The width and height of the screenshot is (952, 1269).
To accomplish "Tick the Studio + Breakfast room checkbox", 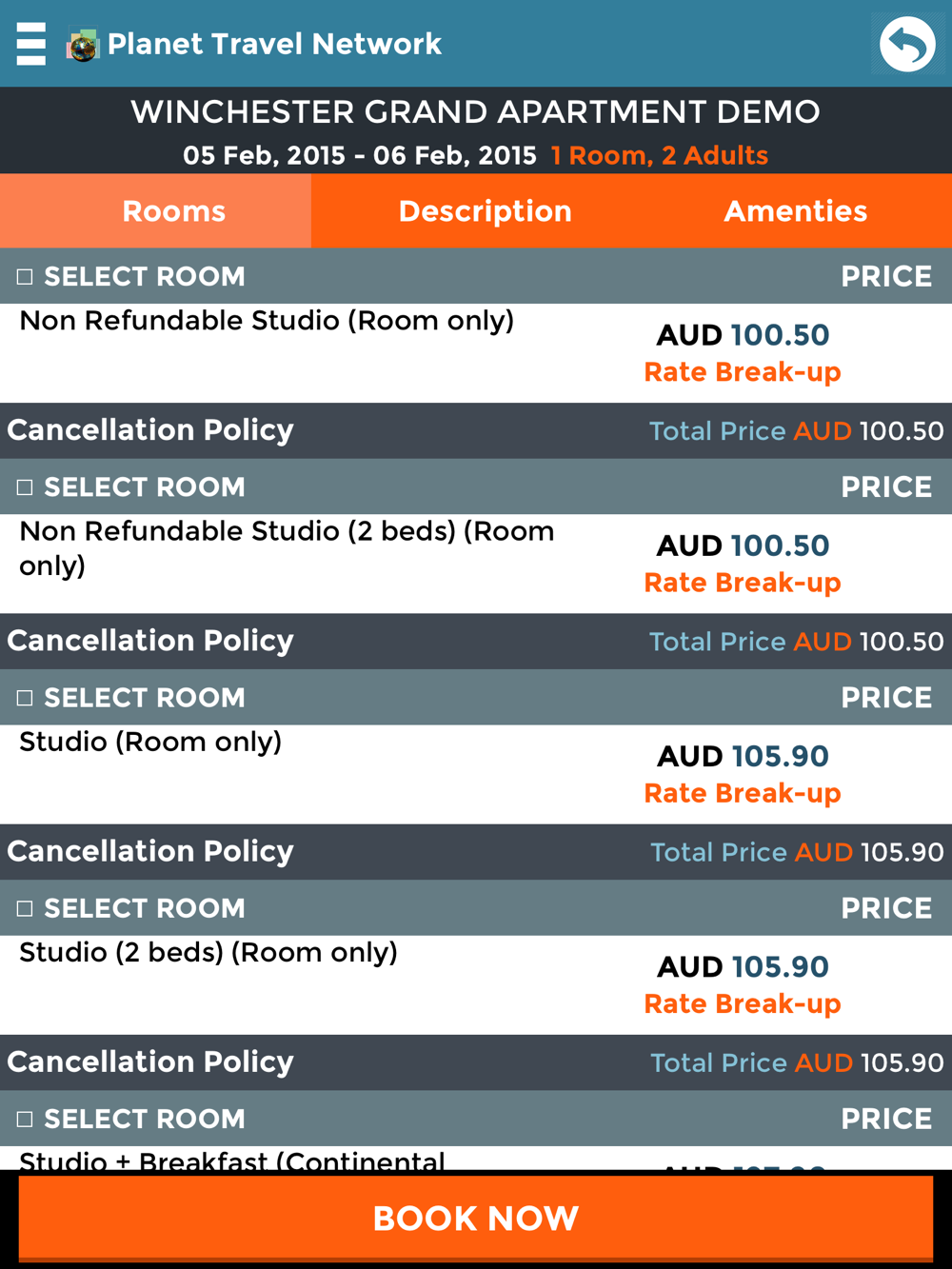I will (x=26, y=1119).
